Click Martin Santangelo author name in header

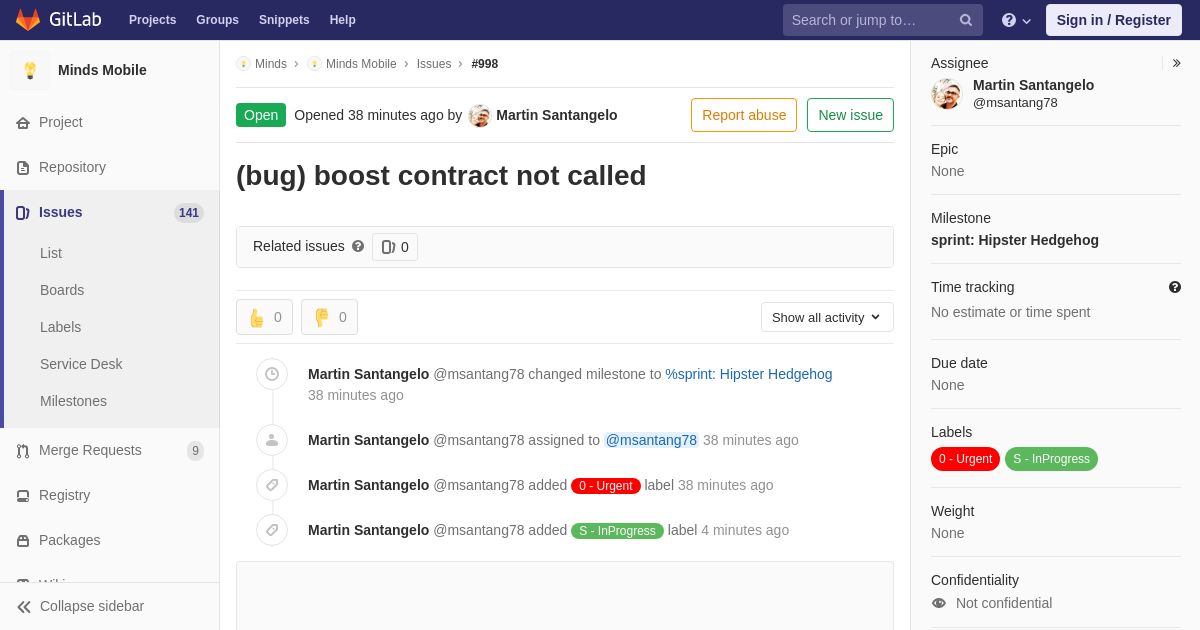pyautogui.click(x=557, y=115)
